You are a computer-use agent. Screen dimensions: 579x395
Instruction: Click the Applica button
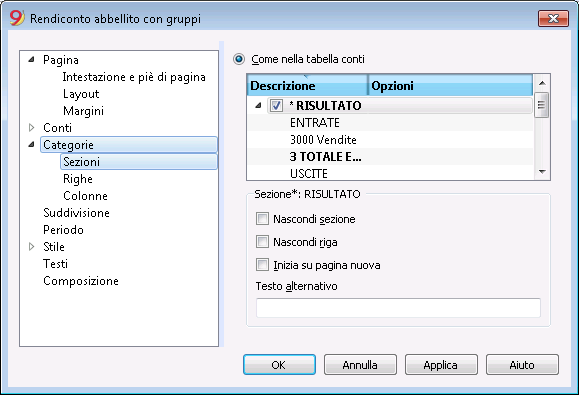tap(441, 365)
